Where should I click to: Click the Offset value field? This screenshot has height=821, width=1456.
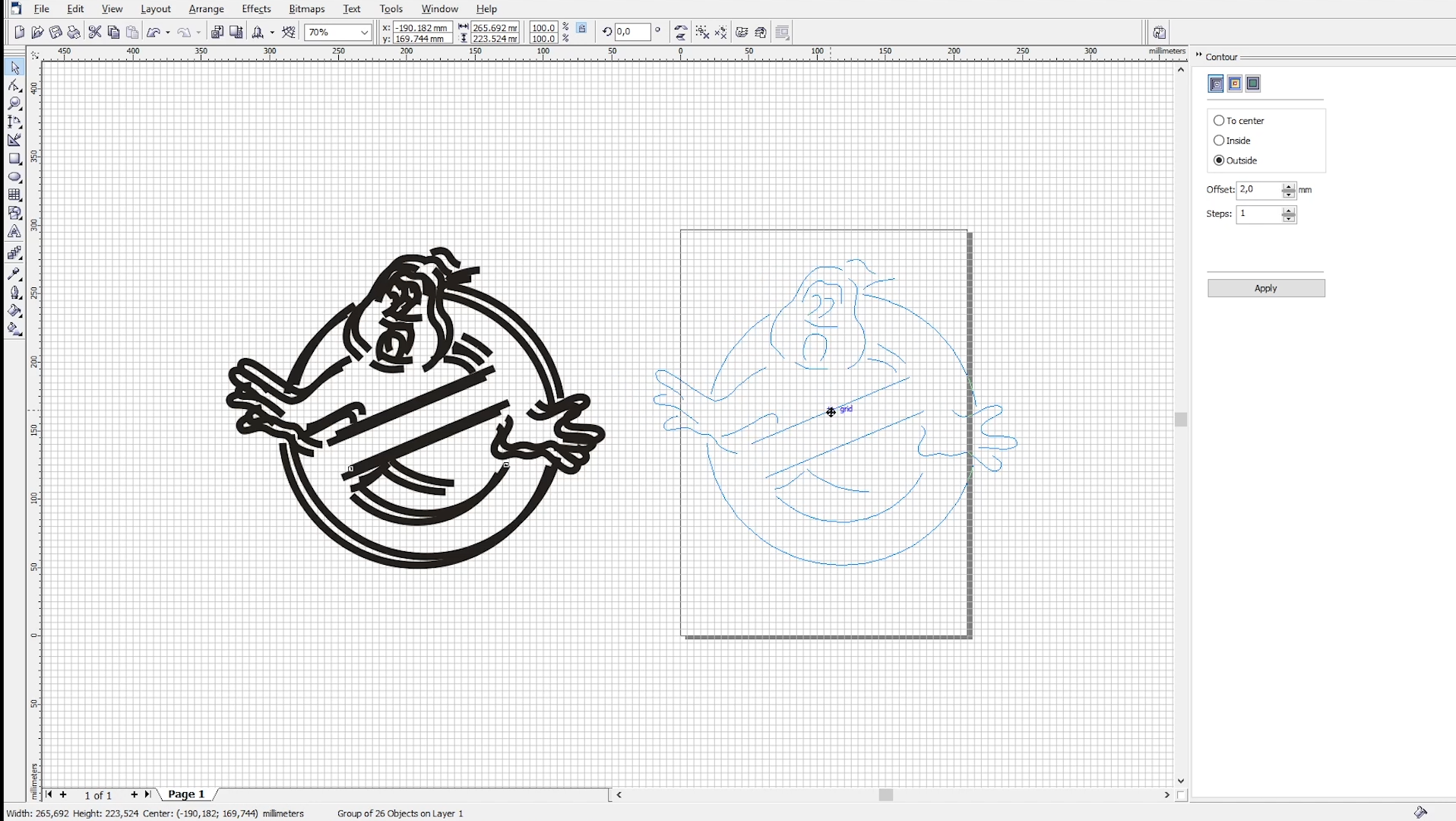[x=1259, y=189]
